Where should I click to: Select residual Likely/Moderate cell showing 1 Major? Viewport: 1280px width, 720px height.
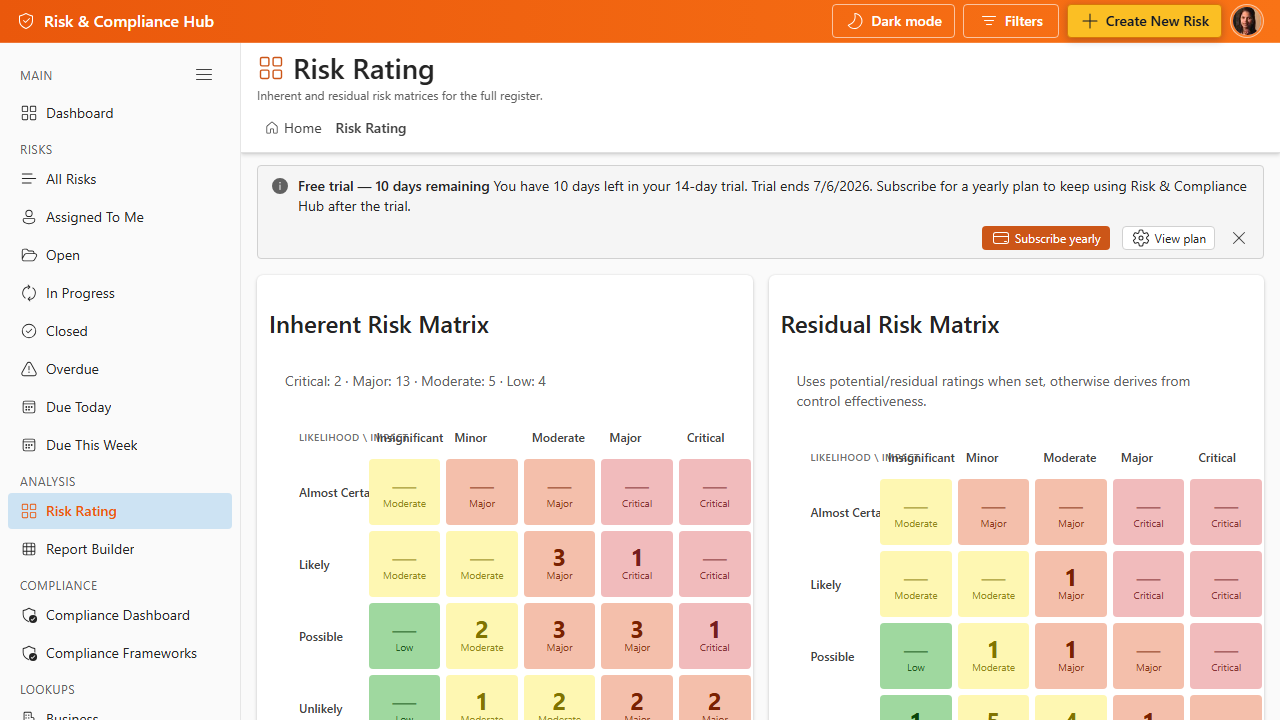[x=1071, y=584]
